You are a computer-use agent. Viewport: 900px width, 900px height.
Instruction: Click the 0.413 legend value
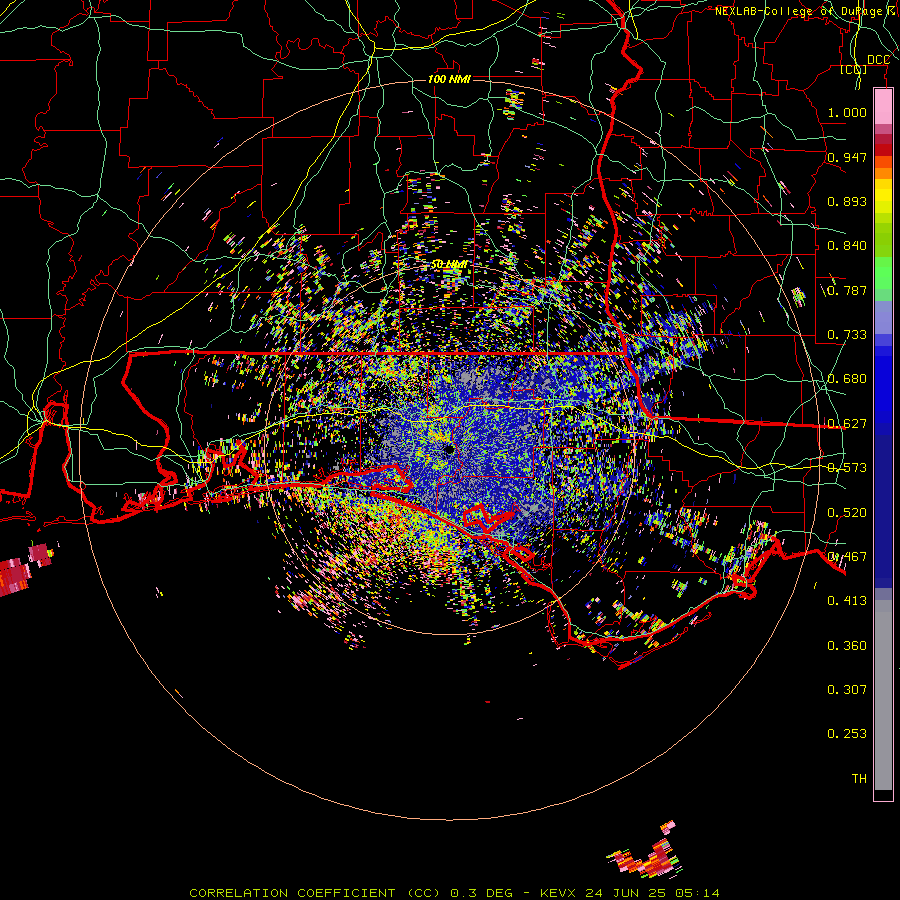point(847,601)
